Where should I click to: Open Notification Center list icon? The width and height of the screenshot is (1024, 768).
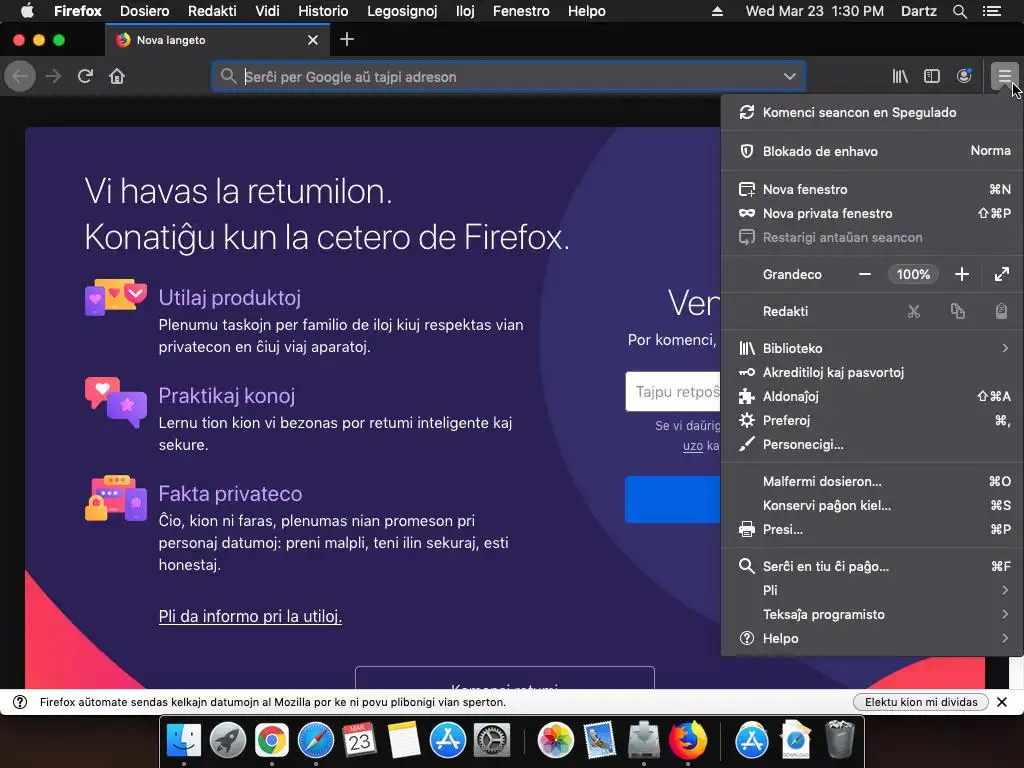pos(991,11)
